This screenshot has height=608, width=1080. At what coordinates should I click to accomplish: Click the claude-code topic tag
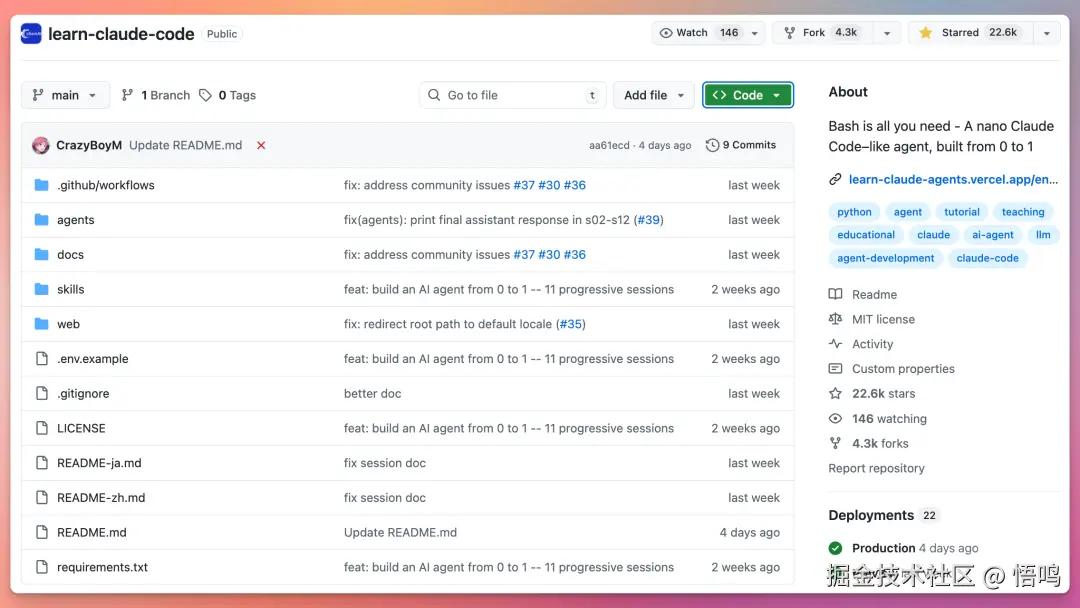pos(987,258)
